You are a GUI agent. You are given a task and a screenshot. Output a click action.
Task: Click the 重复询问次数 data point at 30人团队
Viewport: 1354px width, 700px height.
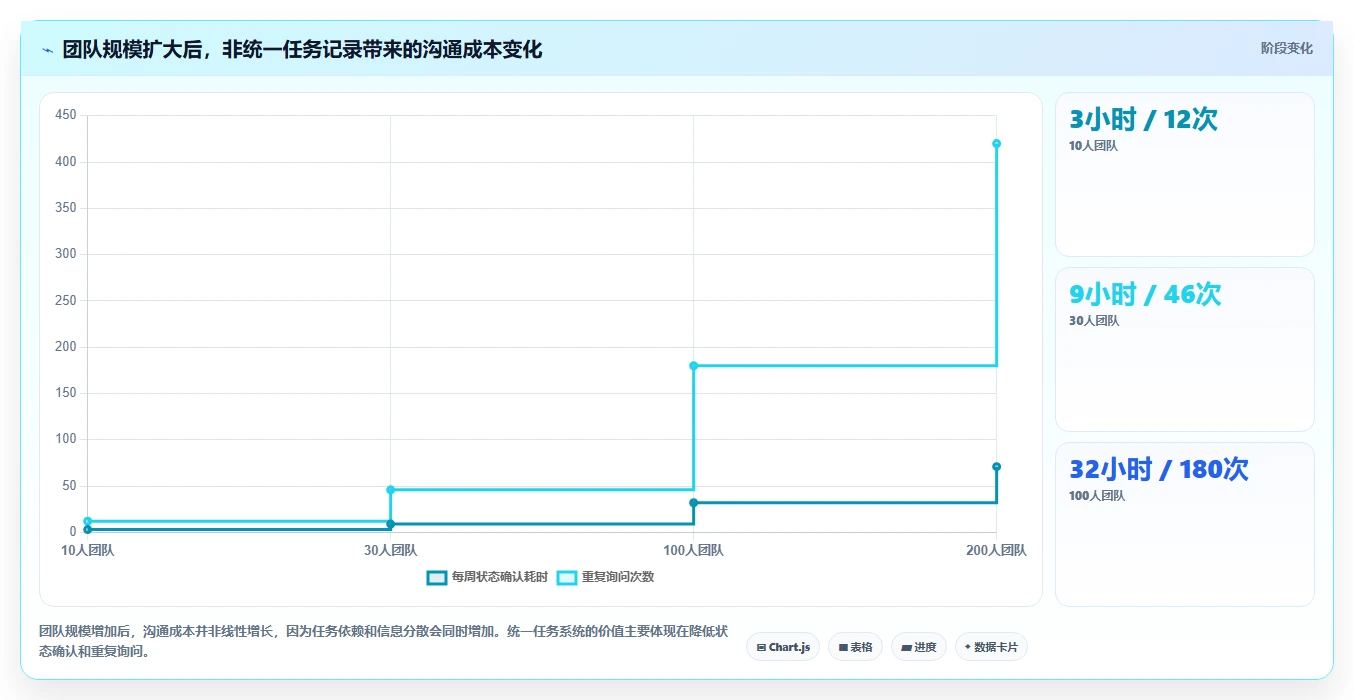(x=390, y=490)
